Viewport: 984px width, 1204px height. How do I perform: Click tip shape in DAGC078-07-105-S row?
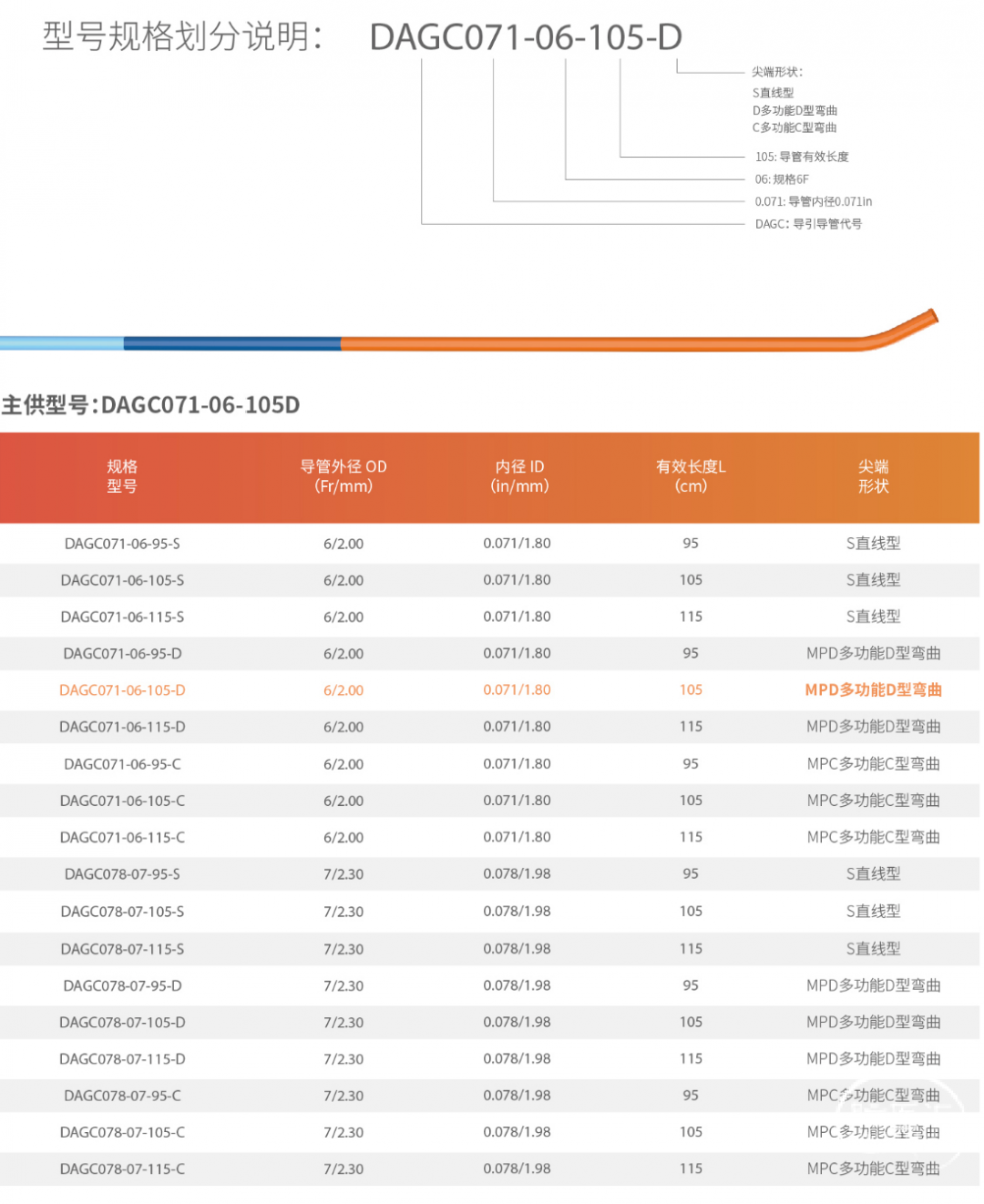pyautogui.click(x=873, y=911)
